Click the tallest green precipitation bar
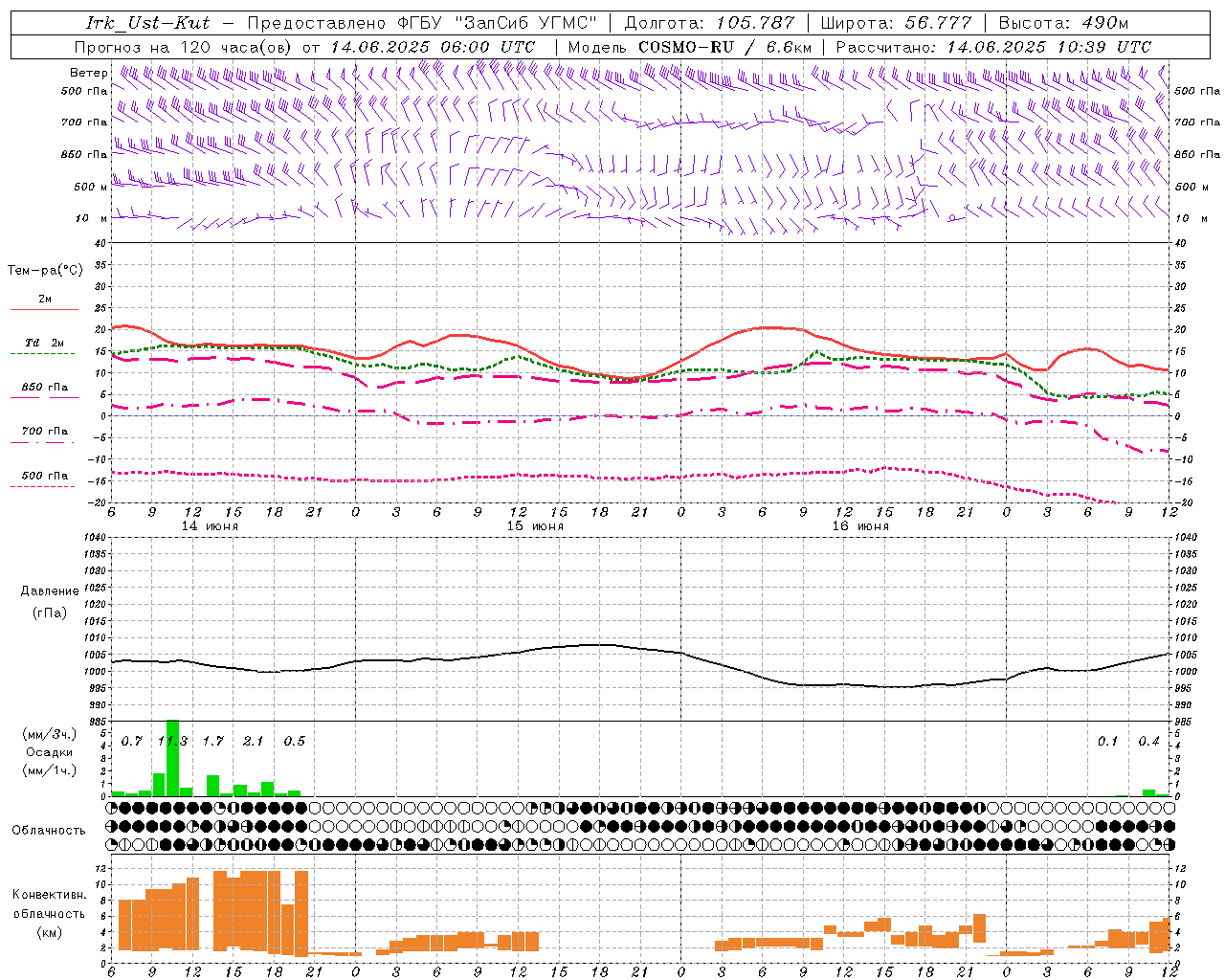1225x980 pixels. point(172,758)
